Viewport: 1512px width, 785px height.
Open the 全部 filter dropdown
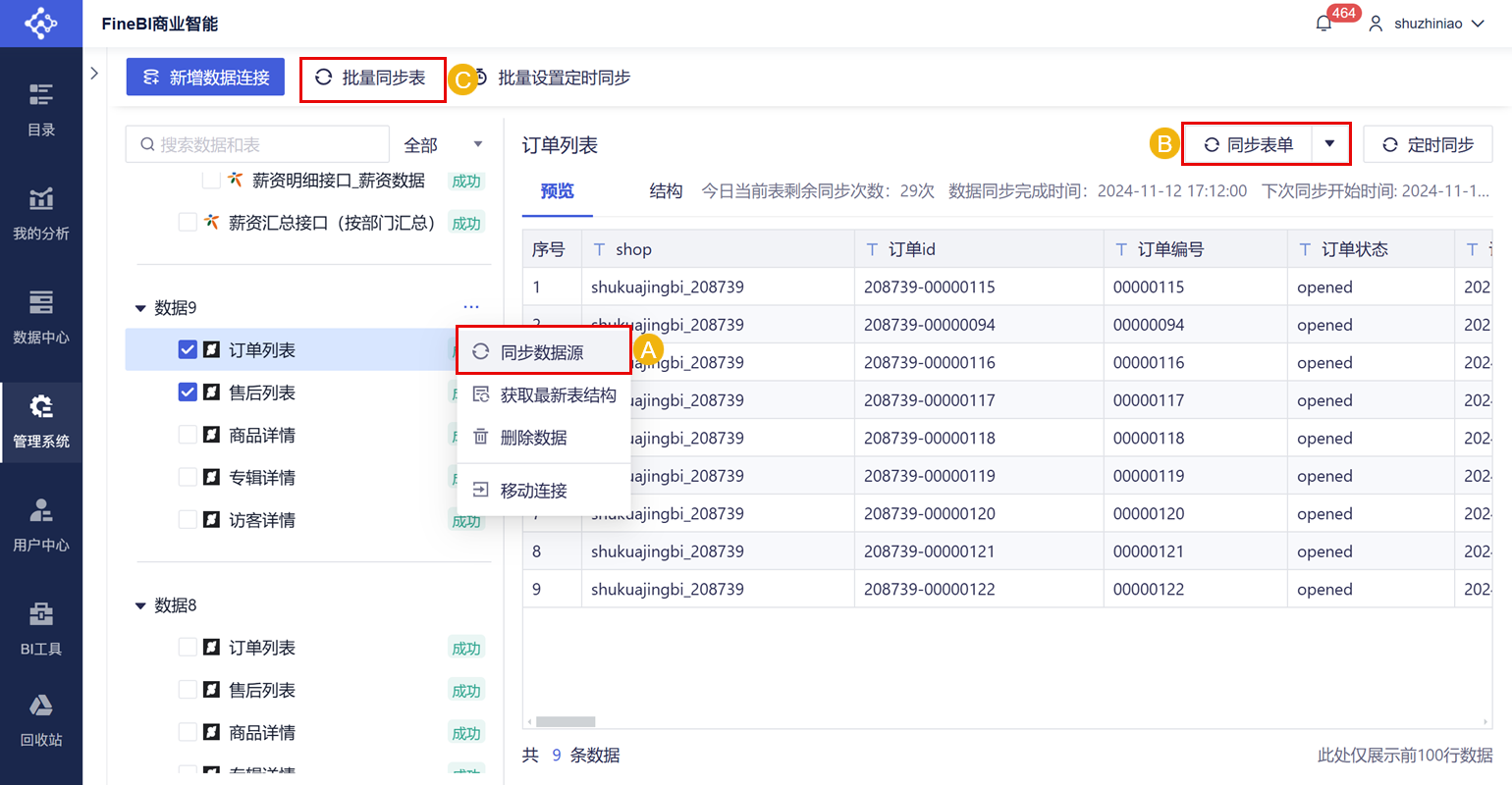click(443, 144)
